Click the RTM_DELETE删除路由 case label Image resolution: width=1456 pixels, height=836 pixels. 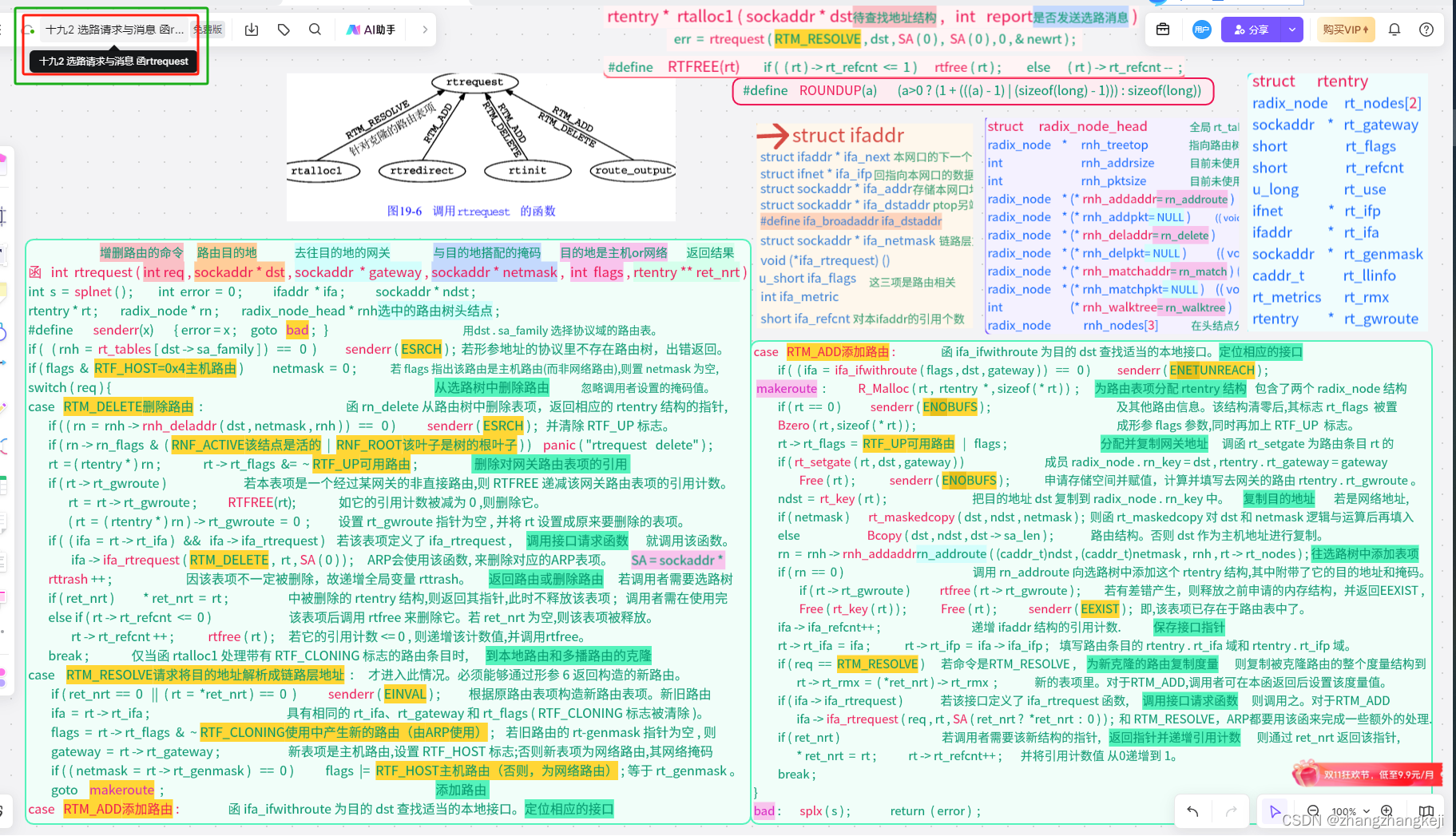128,406
